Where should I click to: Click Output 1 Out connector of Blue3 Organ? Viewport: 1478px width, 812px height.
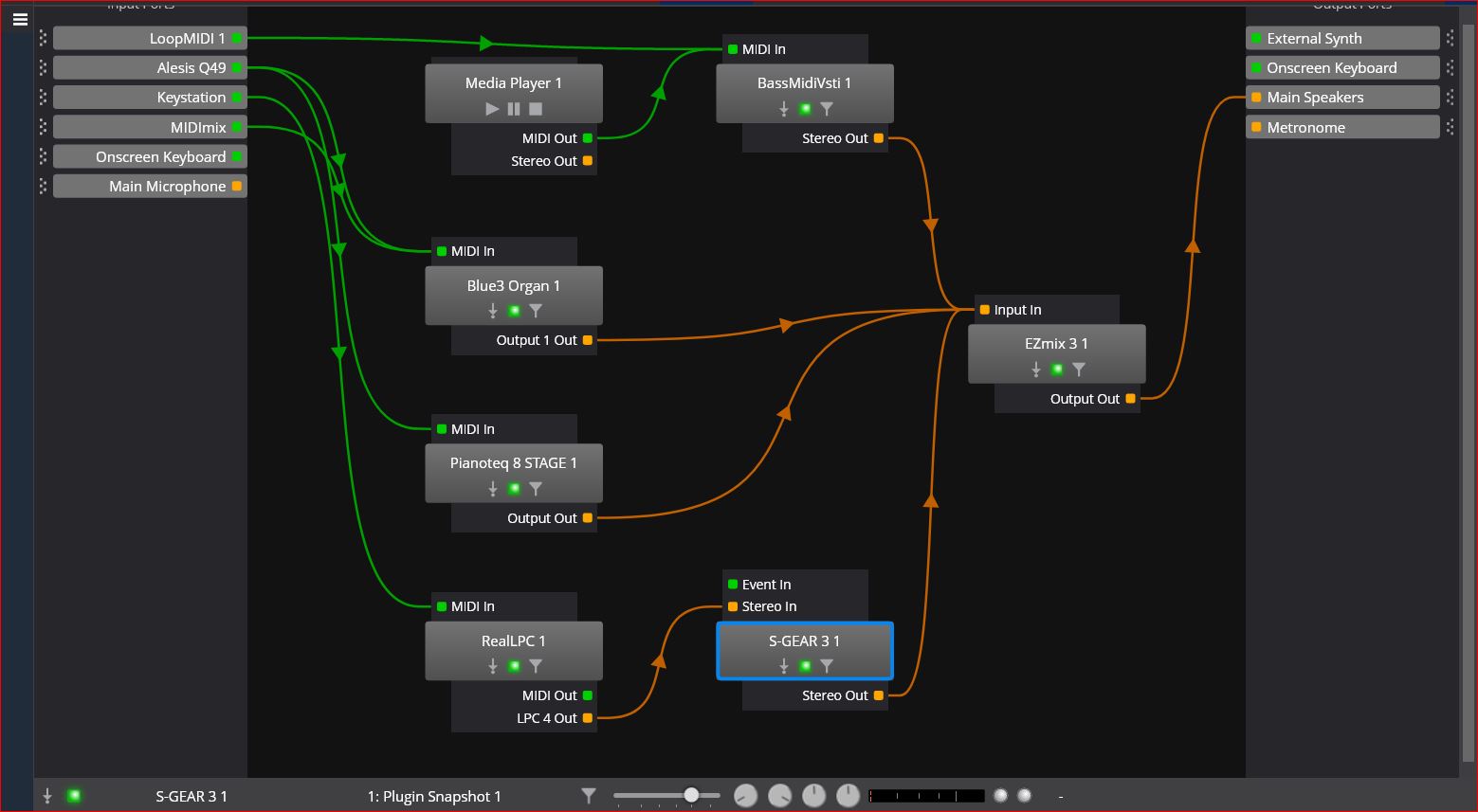(x=588, y=340)
